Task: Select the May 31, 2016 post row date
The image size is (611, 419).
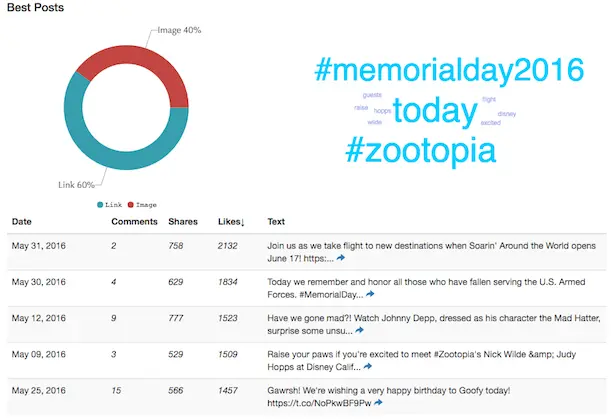Action: click(36, 245)
